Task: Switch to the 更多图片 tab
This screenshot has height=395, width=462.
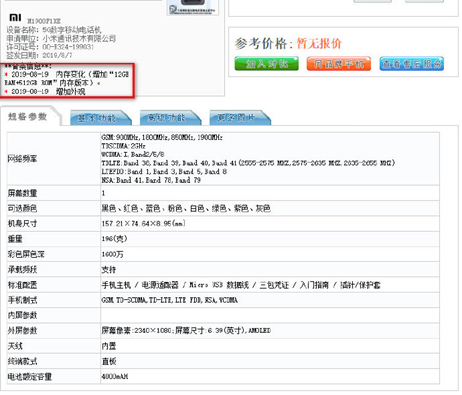Action: pos(240,118)
